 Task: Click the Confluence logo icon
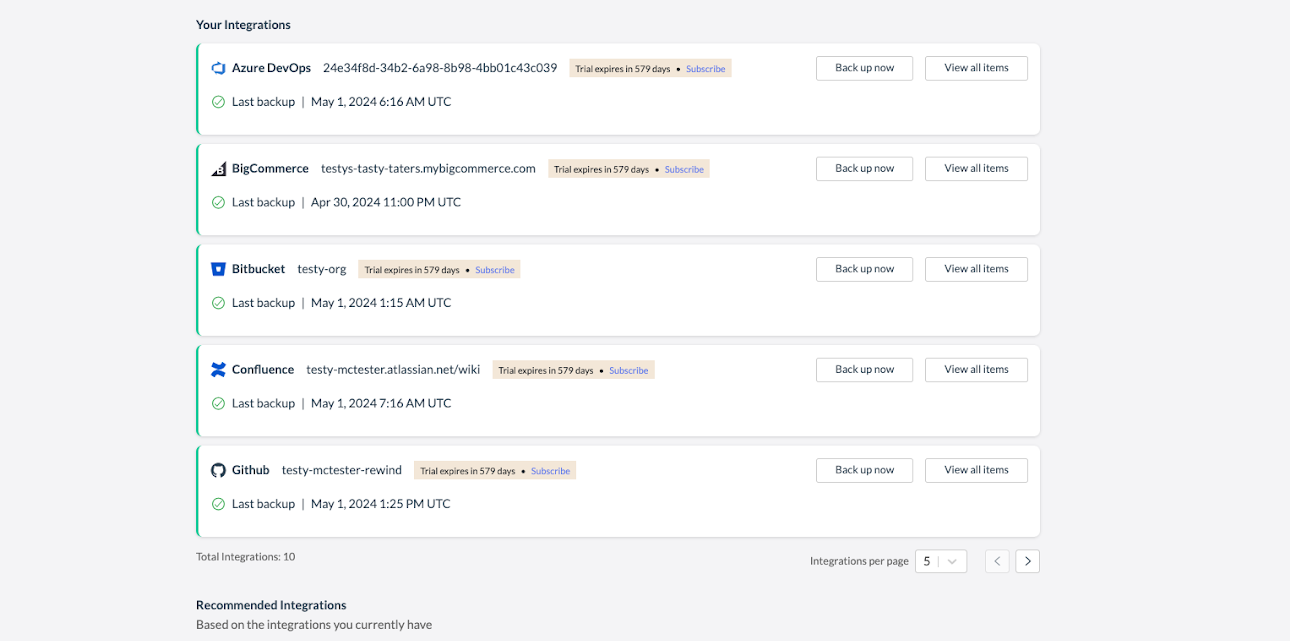coord(218,370)
